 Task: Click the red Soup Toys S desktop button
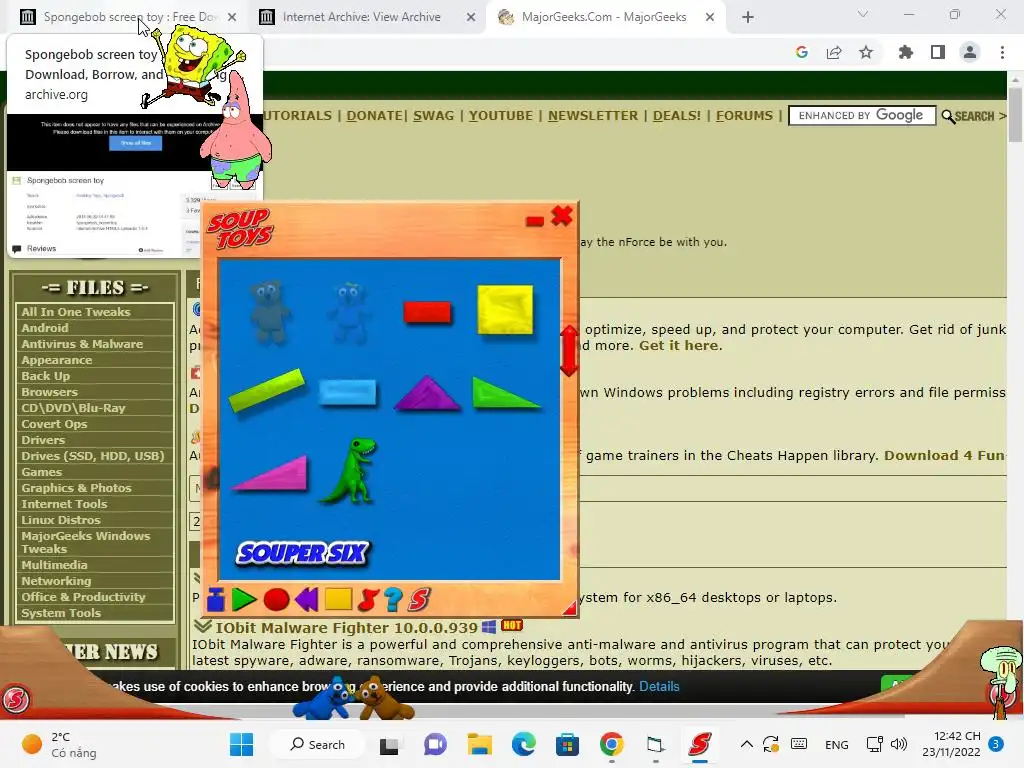click(x=16, y=699)
